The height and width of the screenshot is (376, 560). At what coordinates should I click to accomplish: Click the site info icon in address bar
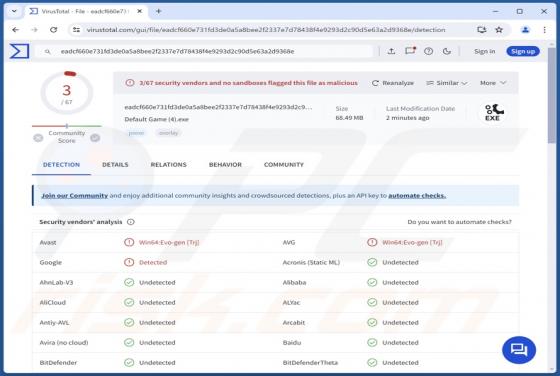(76, 30)
